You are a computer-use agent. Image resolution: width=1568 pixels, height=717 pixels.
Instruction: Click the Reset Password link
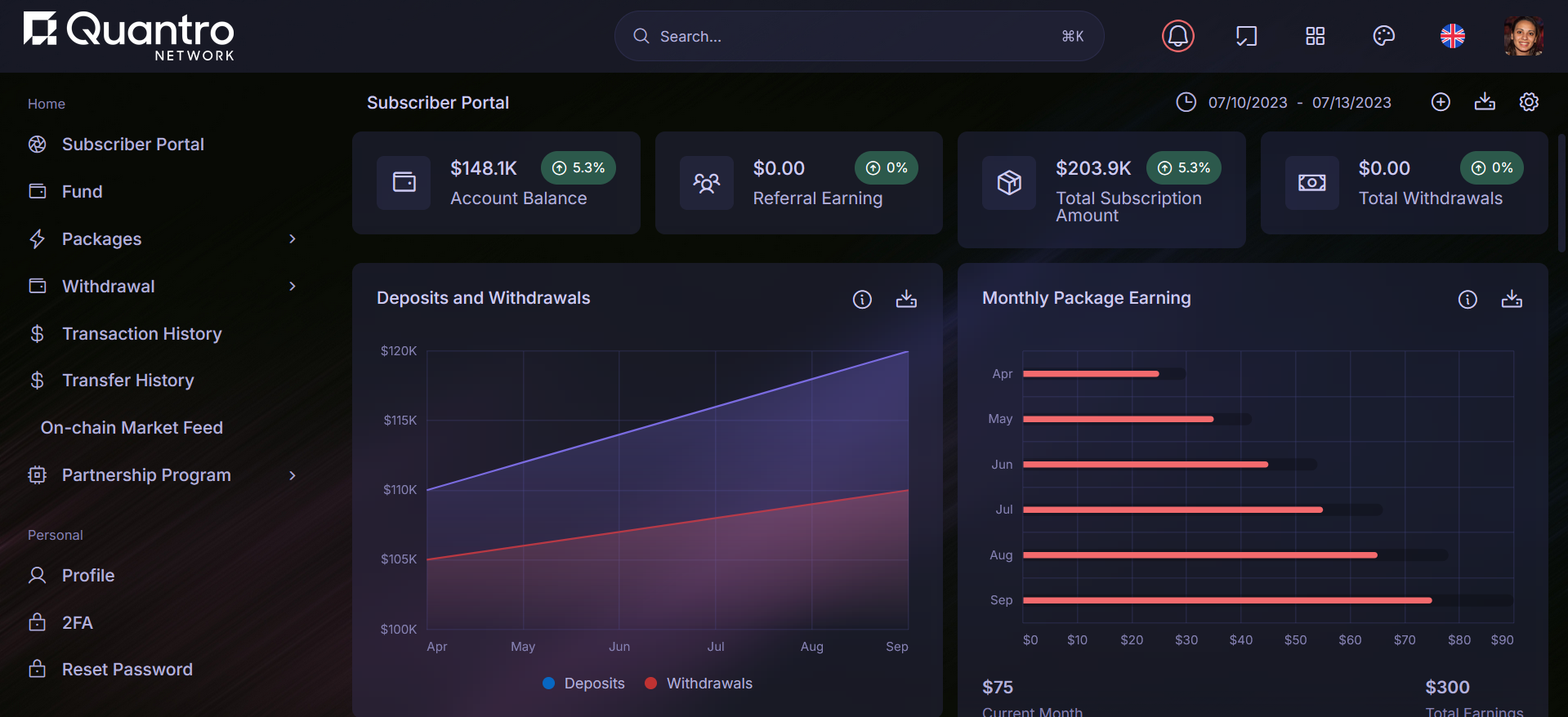(127, 670)
